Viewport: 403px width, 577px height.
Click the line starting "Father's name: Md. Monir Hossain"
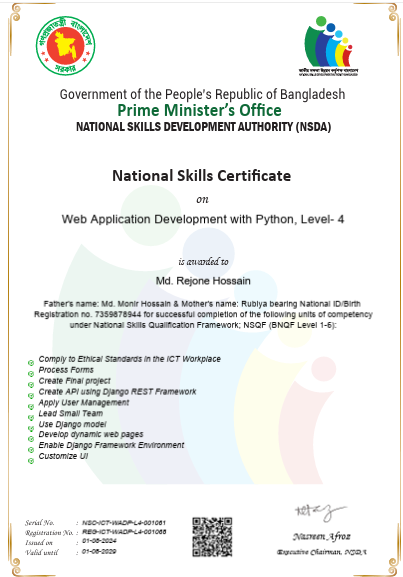click(x=202, y=304)
